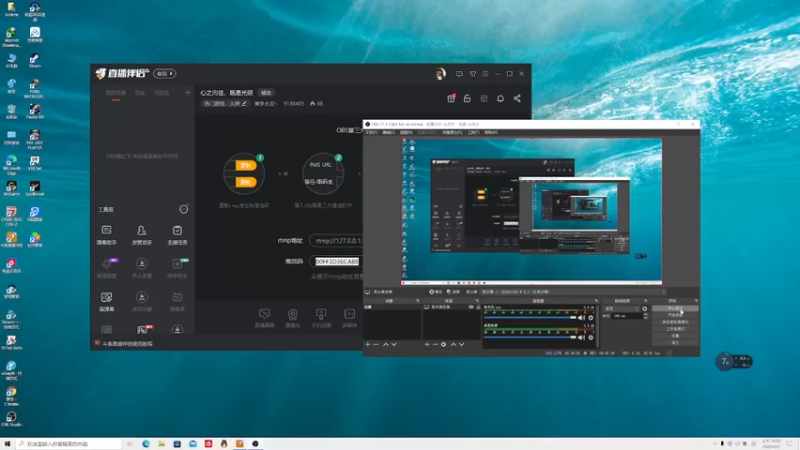Viewport: 800px width, 450px height.
Task: Adjust the first audio mixer volume slider
Action: [530, 318]
